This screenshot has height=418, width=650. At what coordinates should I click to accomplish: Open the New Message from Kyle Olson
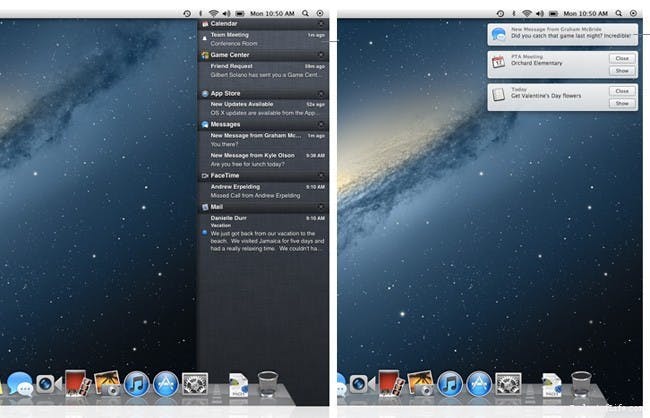pos(264,160)
